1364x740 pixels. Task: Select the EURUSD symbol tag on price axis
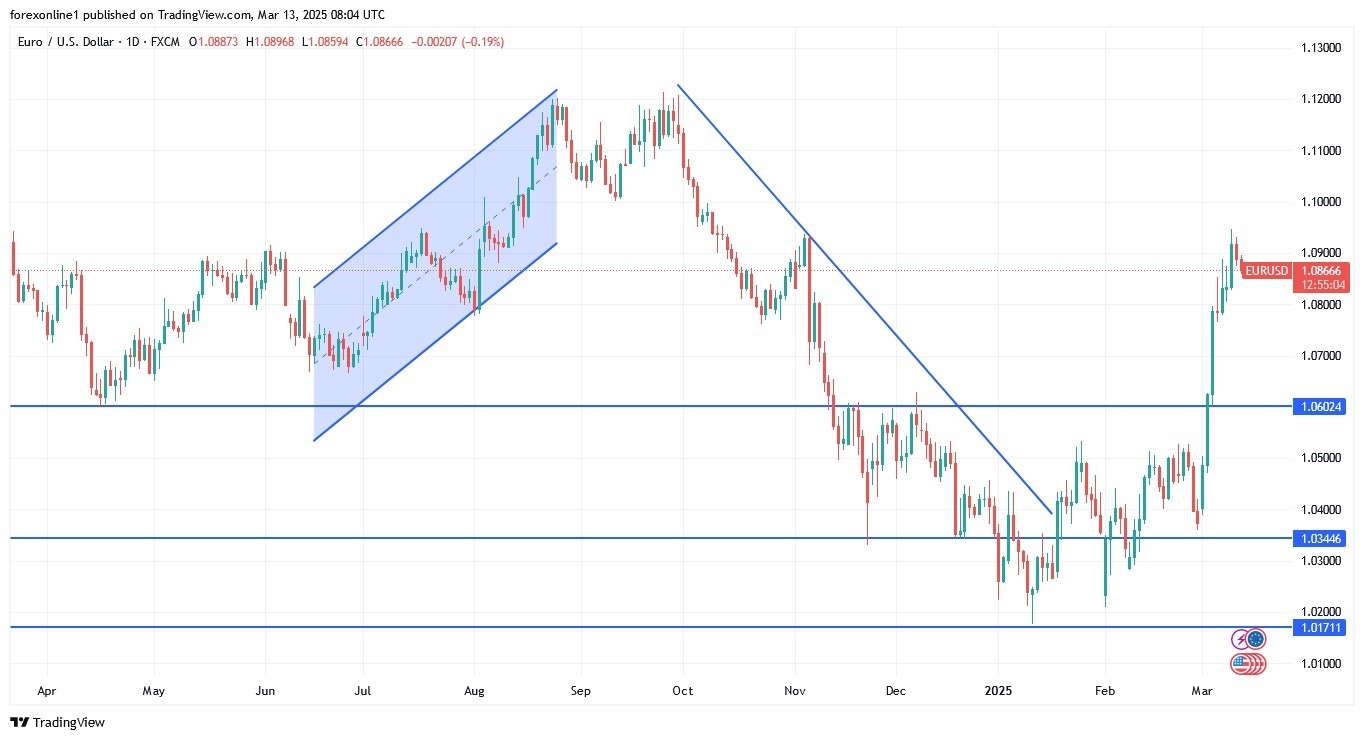coord(1266,270)
